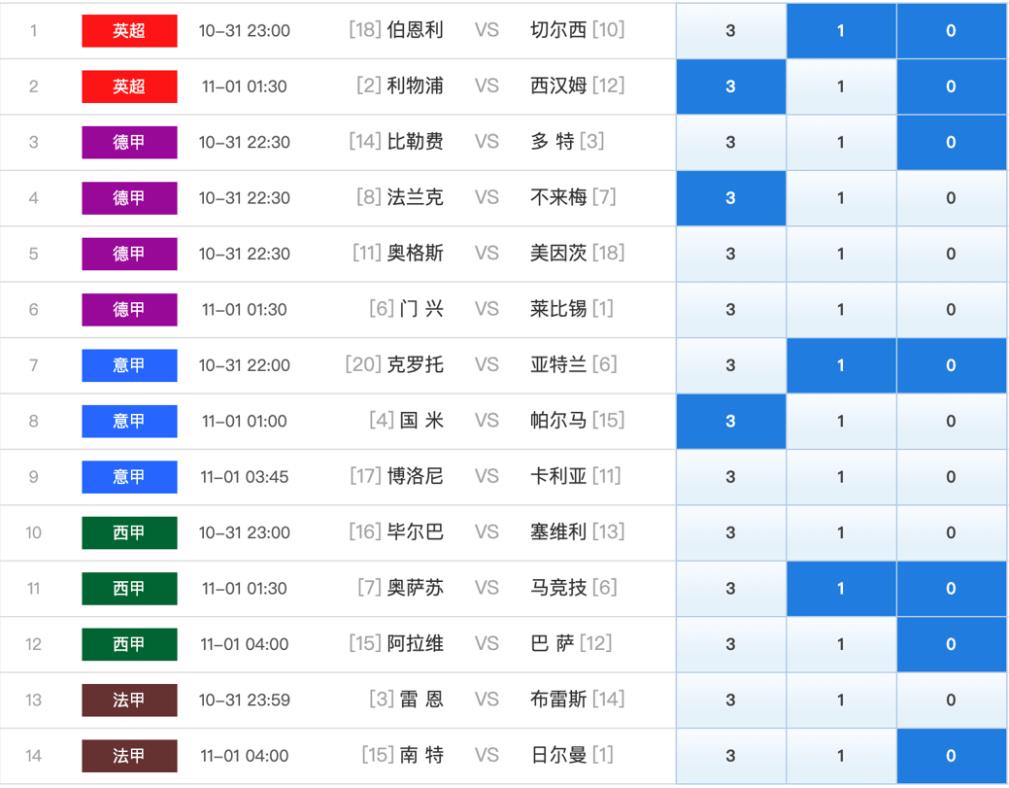Viewport: 1009px width, 788px height.
Task: Toggle home win 3 for 法兰克 vs 不来梅
Action: [731, 198]
